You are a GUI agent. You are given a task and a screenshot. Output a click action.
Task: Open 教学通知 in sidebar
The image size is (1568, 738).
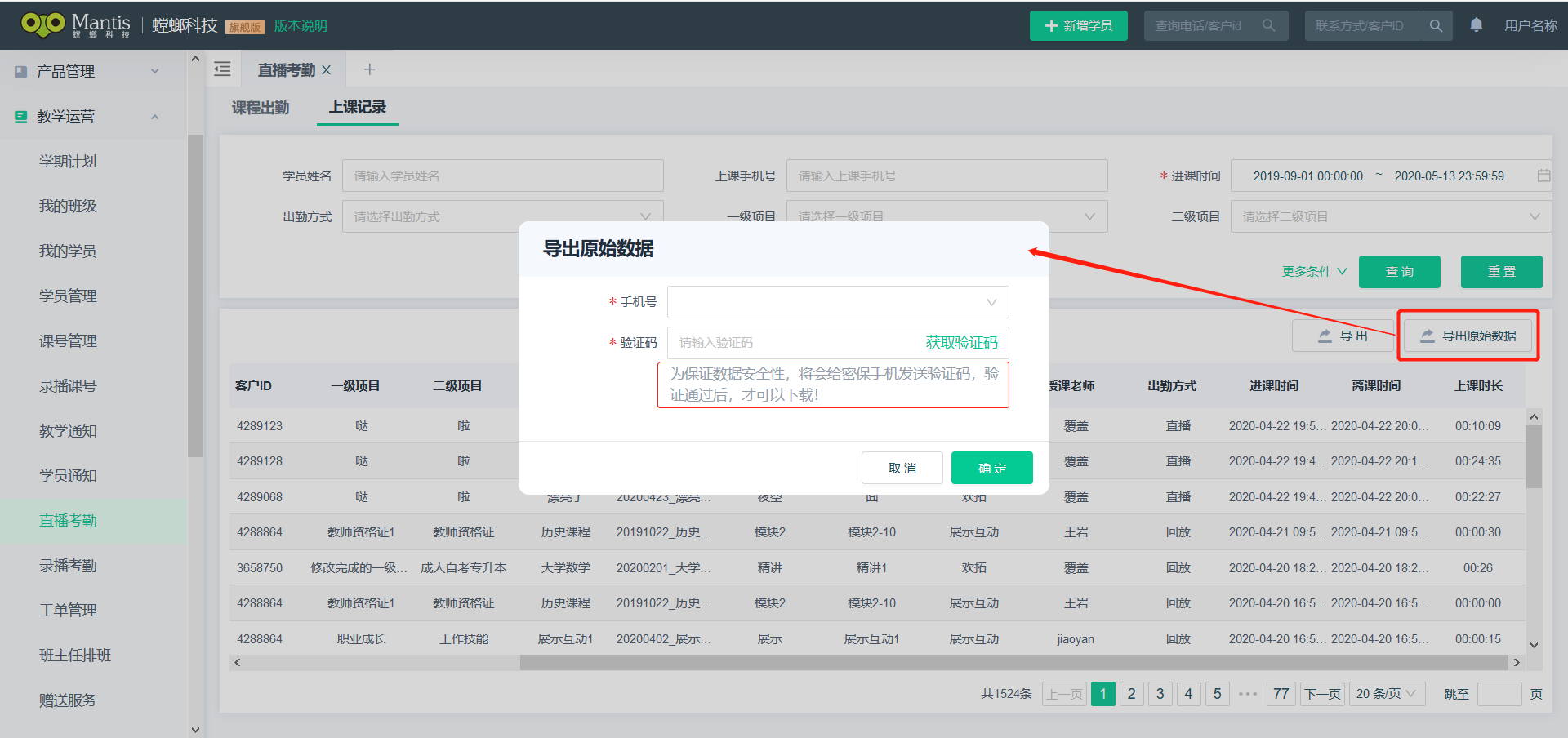pyautogui.click(x=68, y=430)
